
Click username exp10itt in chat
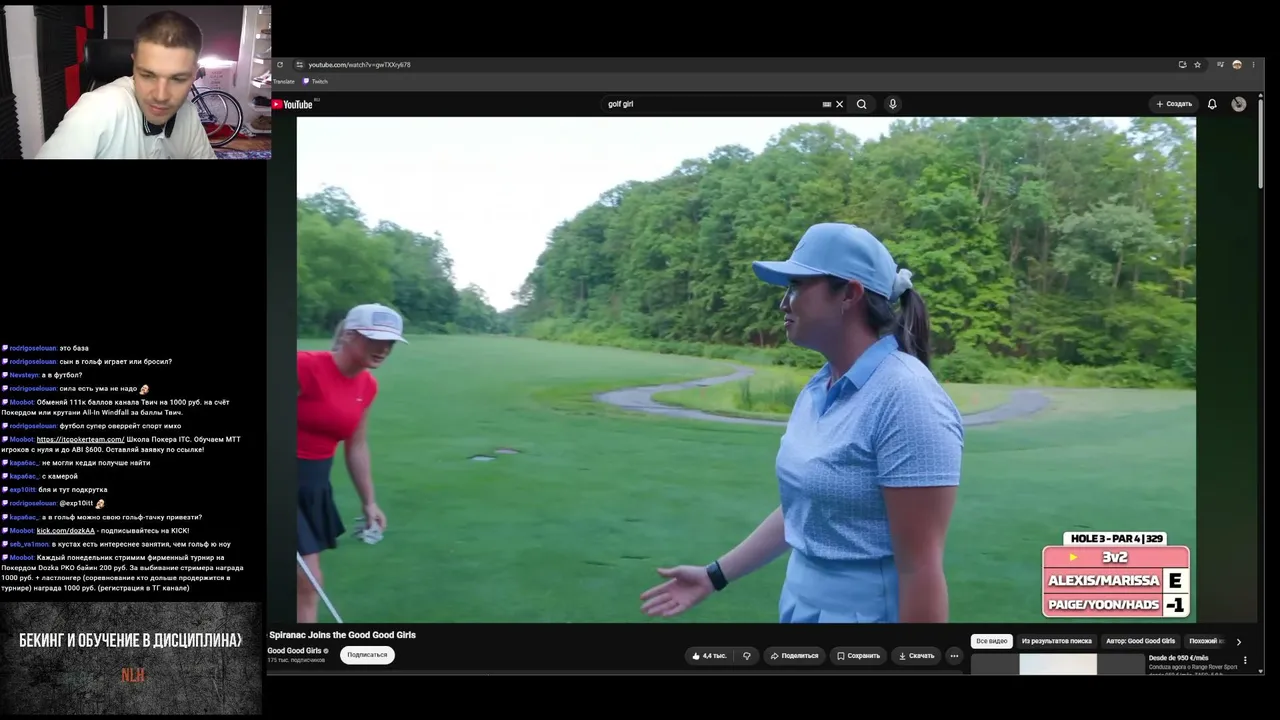23,490
